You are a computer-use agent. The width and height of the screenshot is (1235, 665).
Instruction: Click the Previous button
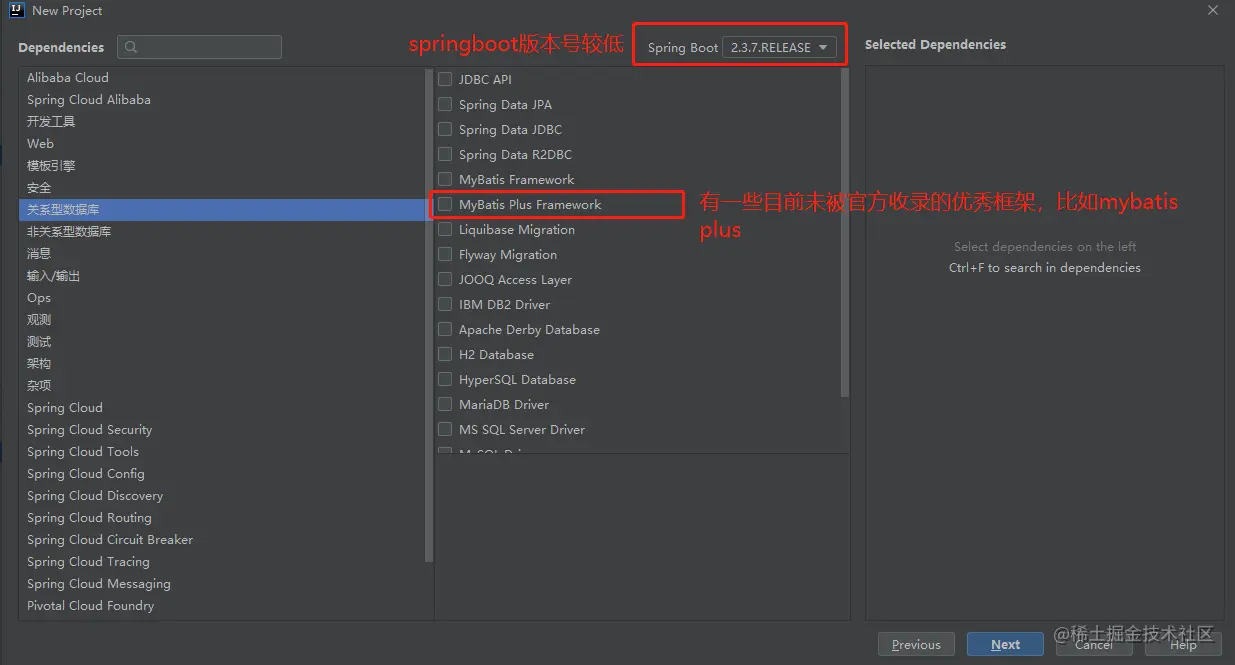[916, 644]
